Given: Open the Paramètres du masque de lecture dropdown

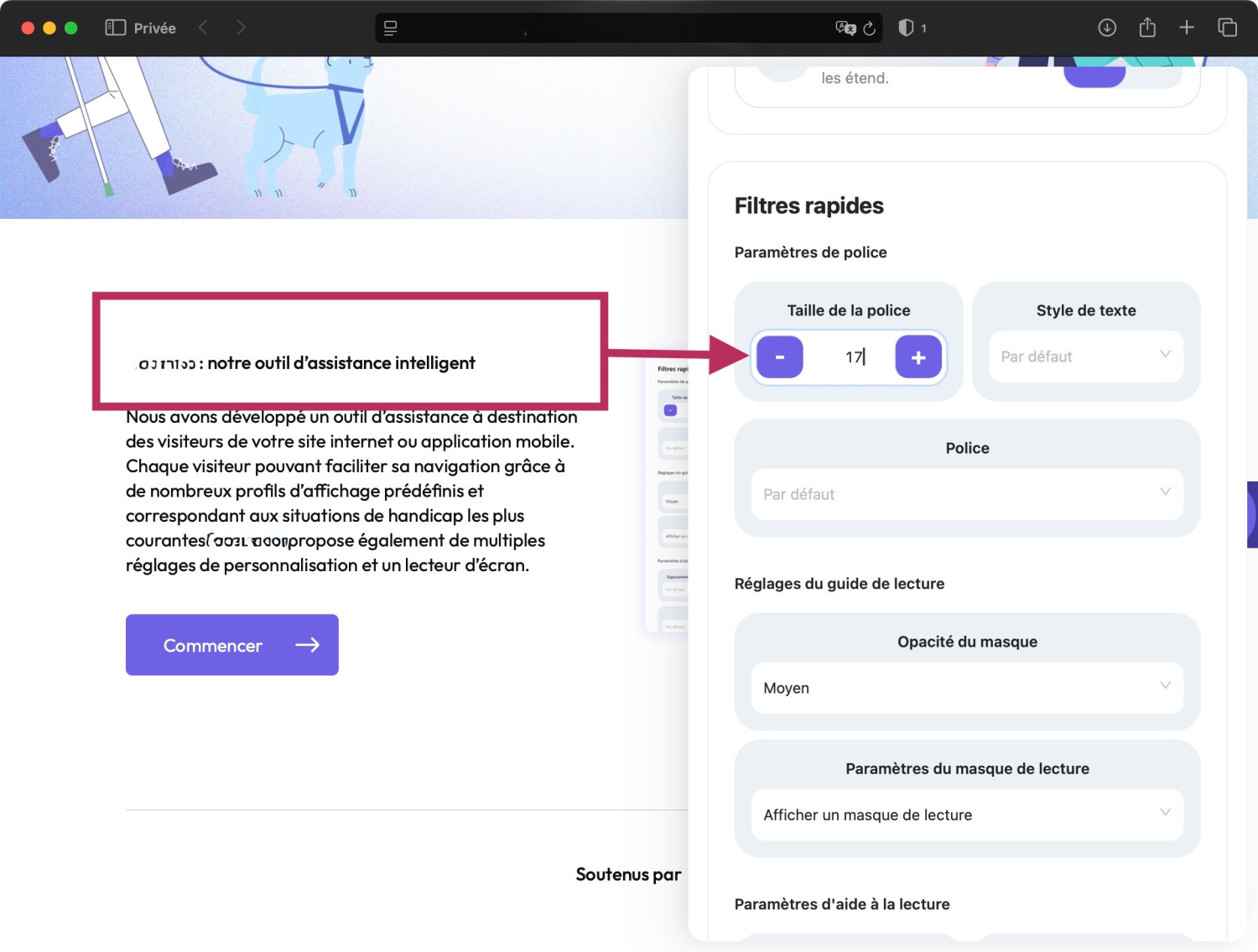Looking at the screenshot, I should point(967,814).
